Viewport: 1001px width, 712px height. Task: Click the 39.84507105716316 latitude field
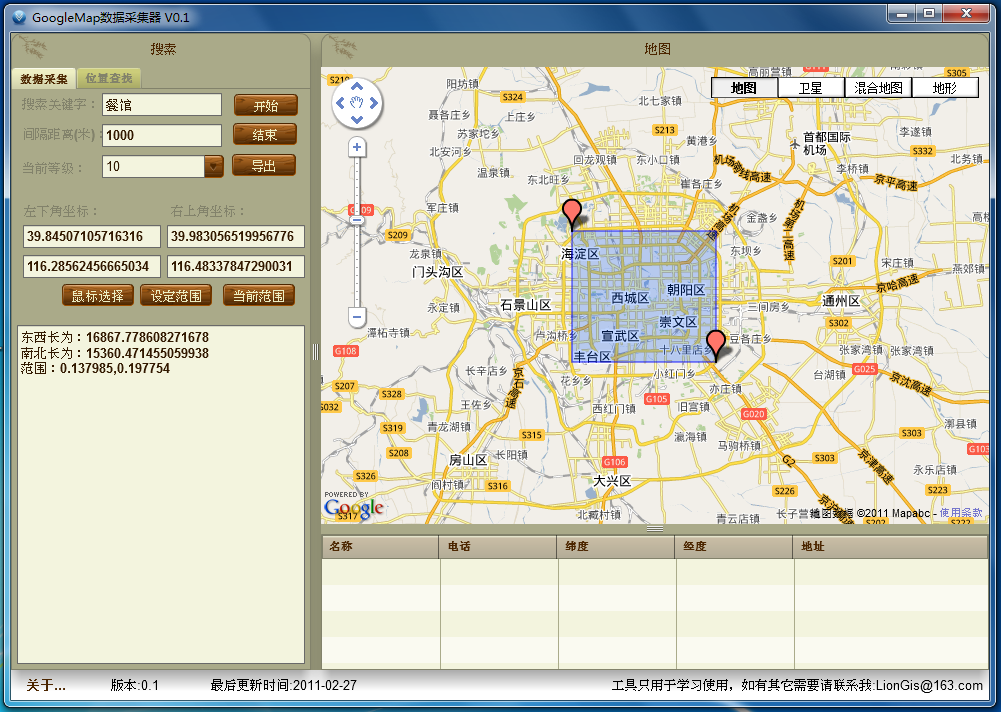pyautogui.click(x=92, y=236)
